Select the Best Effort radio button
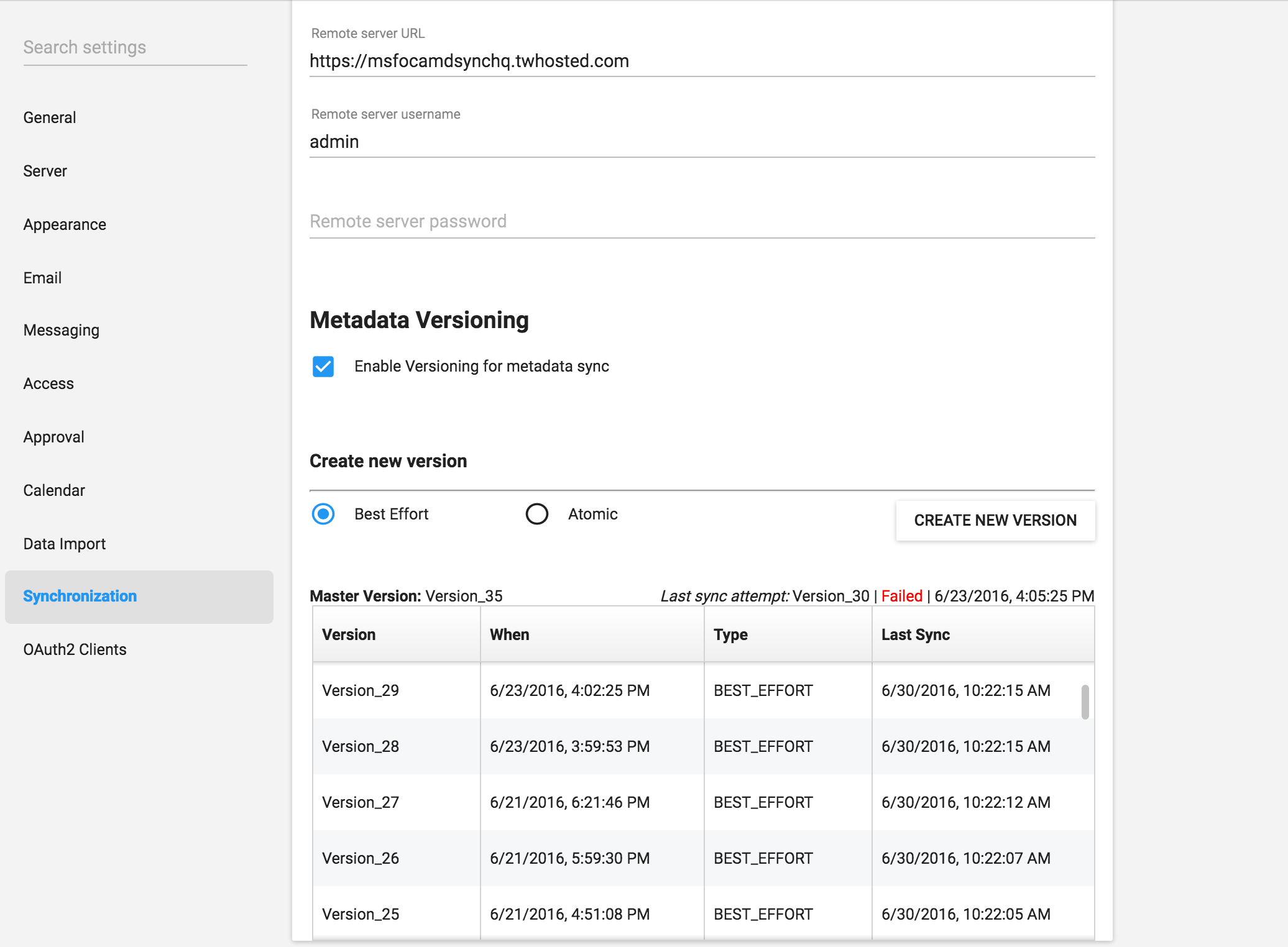The height and width of the screenshot is (947, 1288). (323, 514)
